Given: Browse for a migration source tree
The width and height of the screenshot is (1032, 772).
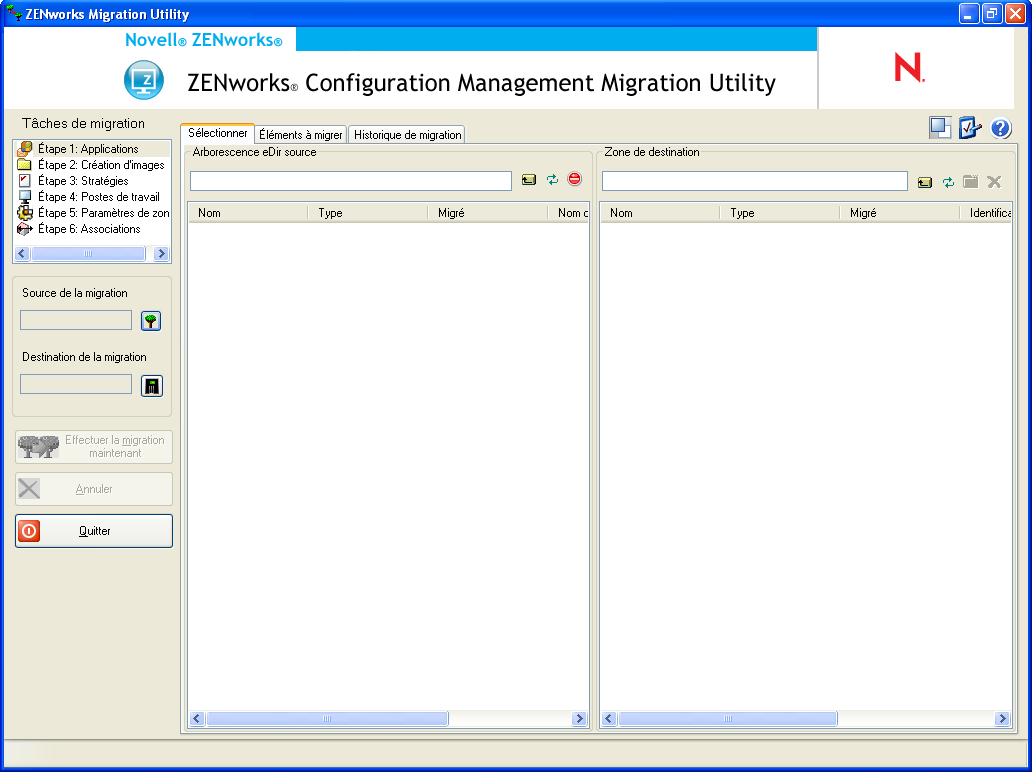Looking at the screenshot, I should pos(150,320).
